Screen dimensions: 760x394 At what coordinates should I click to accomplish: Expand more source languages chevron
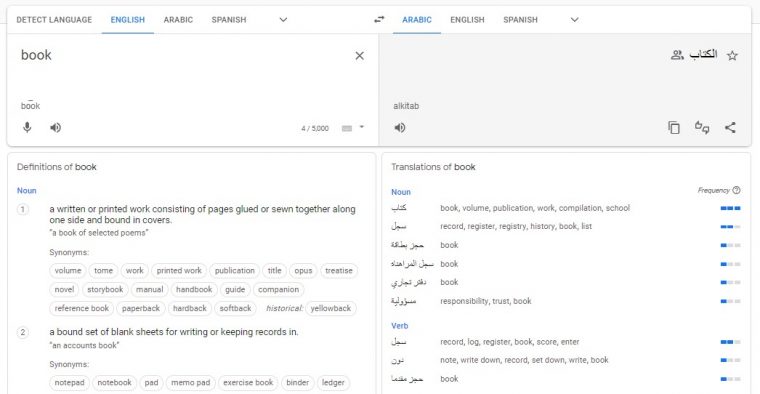click(x=284, y=20)
